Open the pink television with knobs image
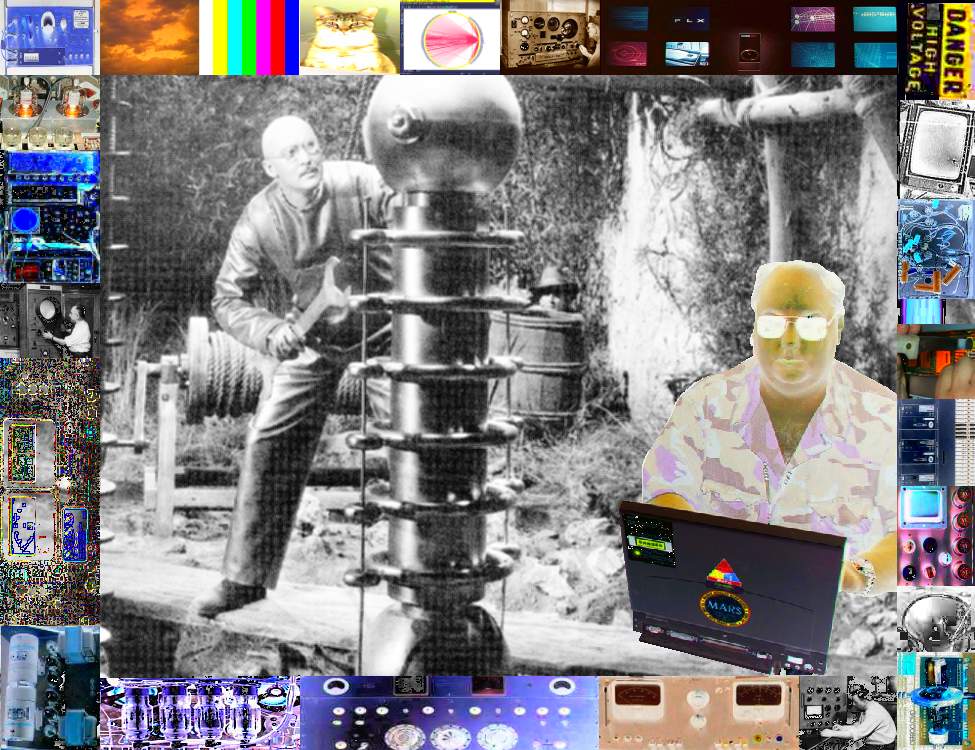Viewport: 975px width, 750px height. (x=936, y=535)
